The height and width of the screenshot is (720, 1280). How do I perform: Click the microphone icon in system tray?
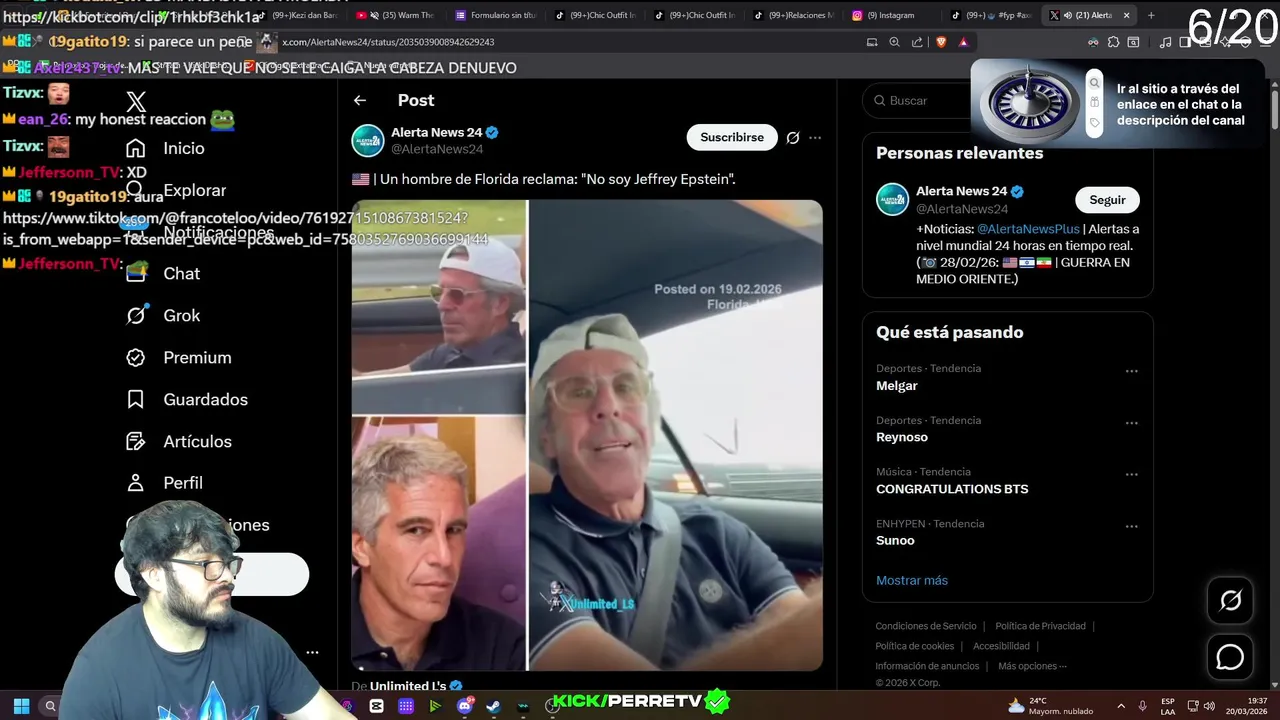point(1142,706)
